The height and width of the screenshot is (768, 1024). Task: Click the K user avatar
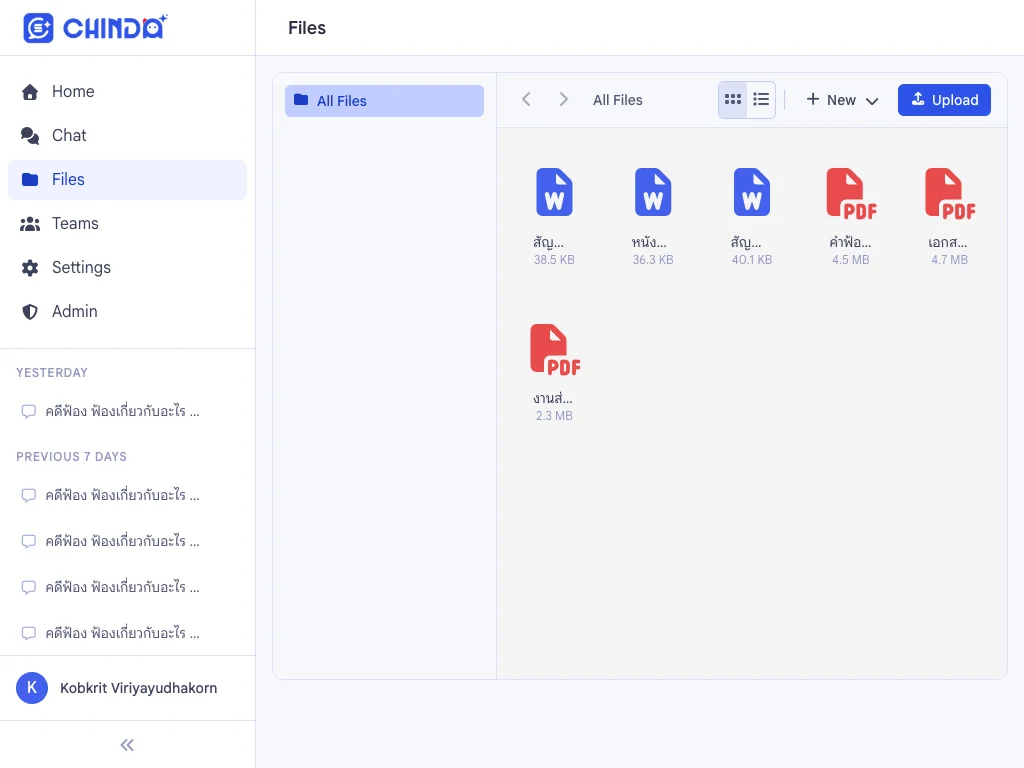point(32,688)
